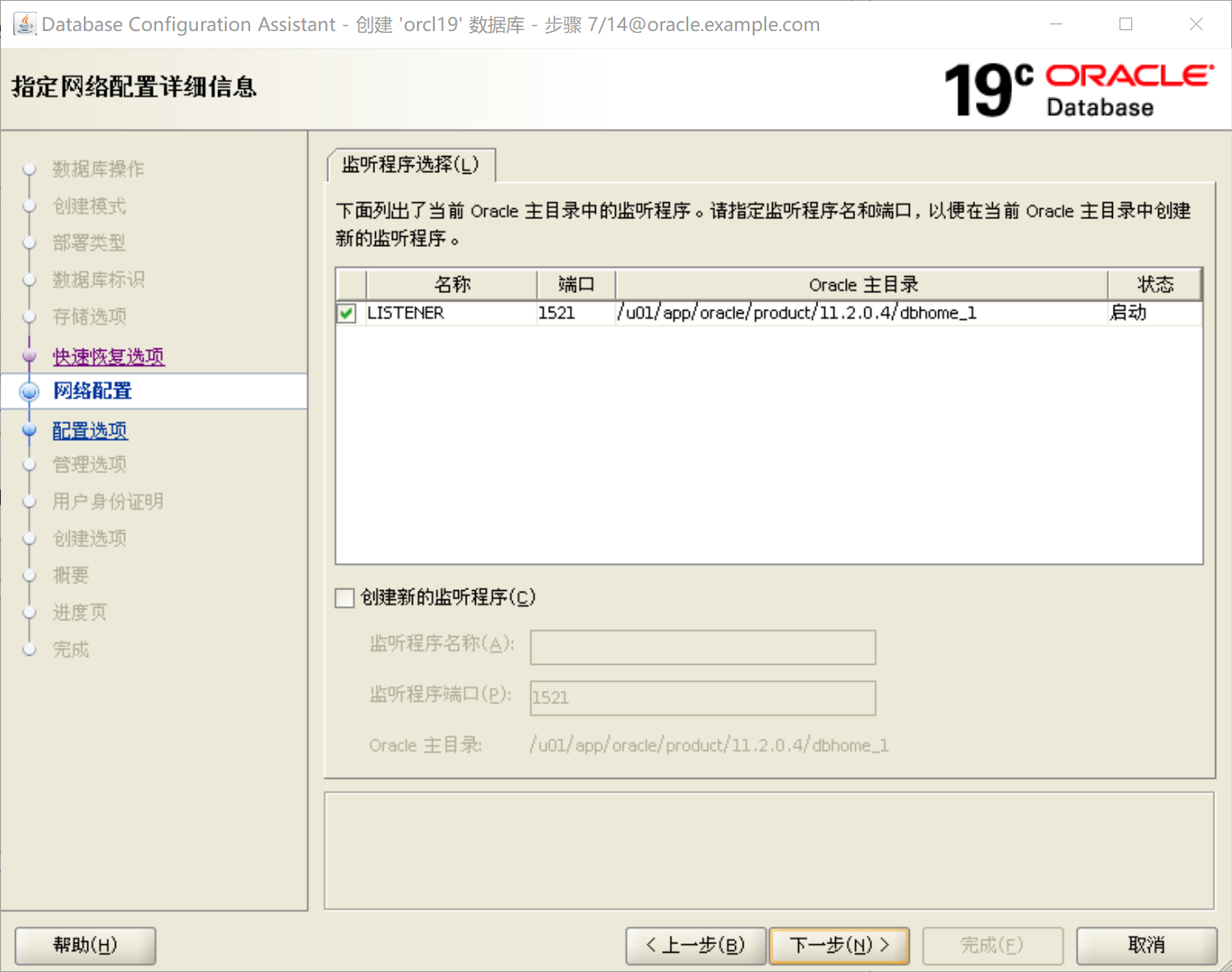Select the 1521 port cell in table
Viewport: 1232px width, 972px height.
[577, 313]
